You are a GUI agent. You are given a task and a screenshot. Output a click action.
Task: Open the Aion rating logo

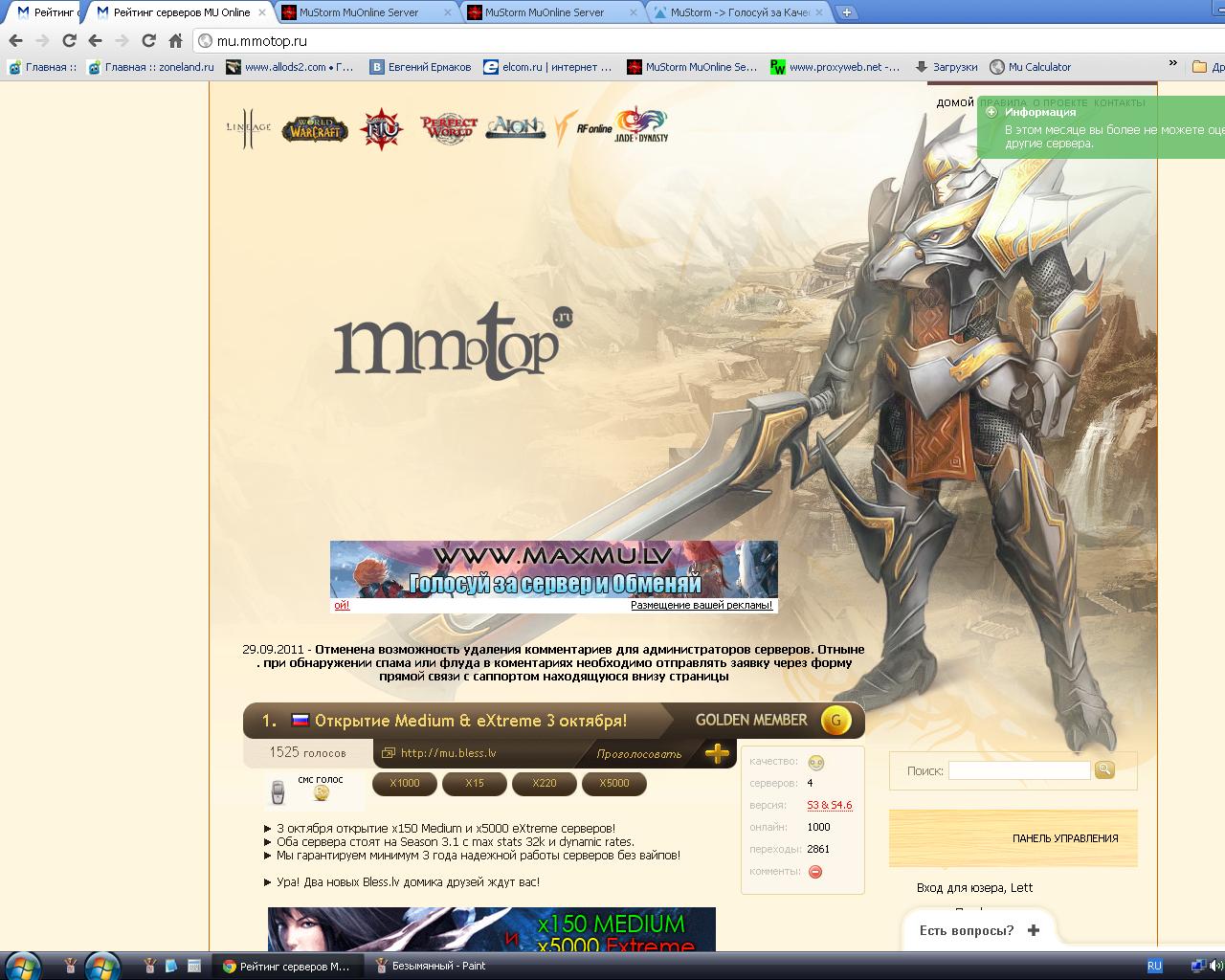click(516, 126)
